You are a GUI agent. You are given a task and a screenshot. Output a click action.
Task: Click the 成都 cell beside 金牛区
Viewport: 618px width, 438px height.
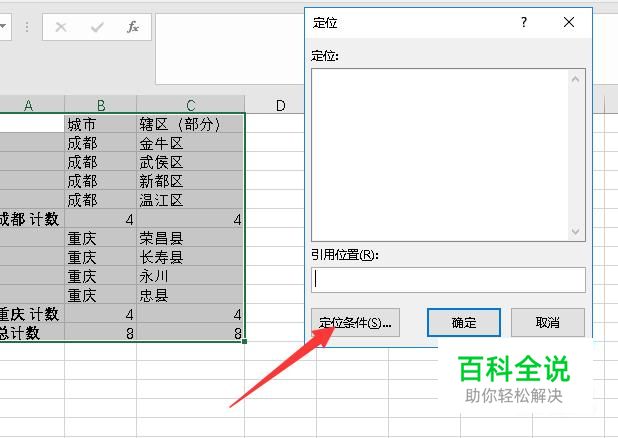tap(101, 143)
